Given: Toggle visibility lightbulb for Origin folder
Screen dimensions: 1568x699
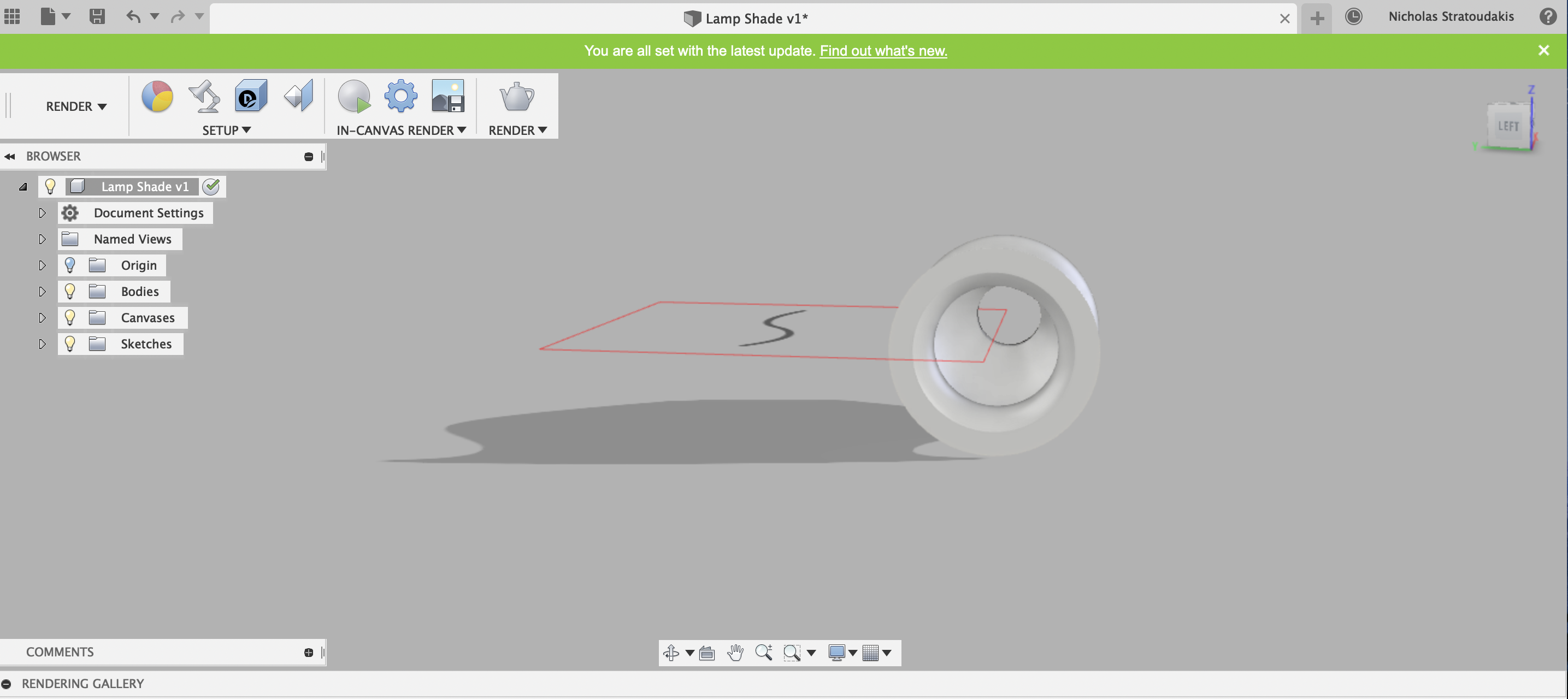Looking at the screenshot, I should (x=70, y=265).
